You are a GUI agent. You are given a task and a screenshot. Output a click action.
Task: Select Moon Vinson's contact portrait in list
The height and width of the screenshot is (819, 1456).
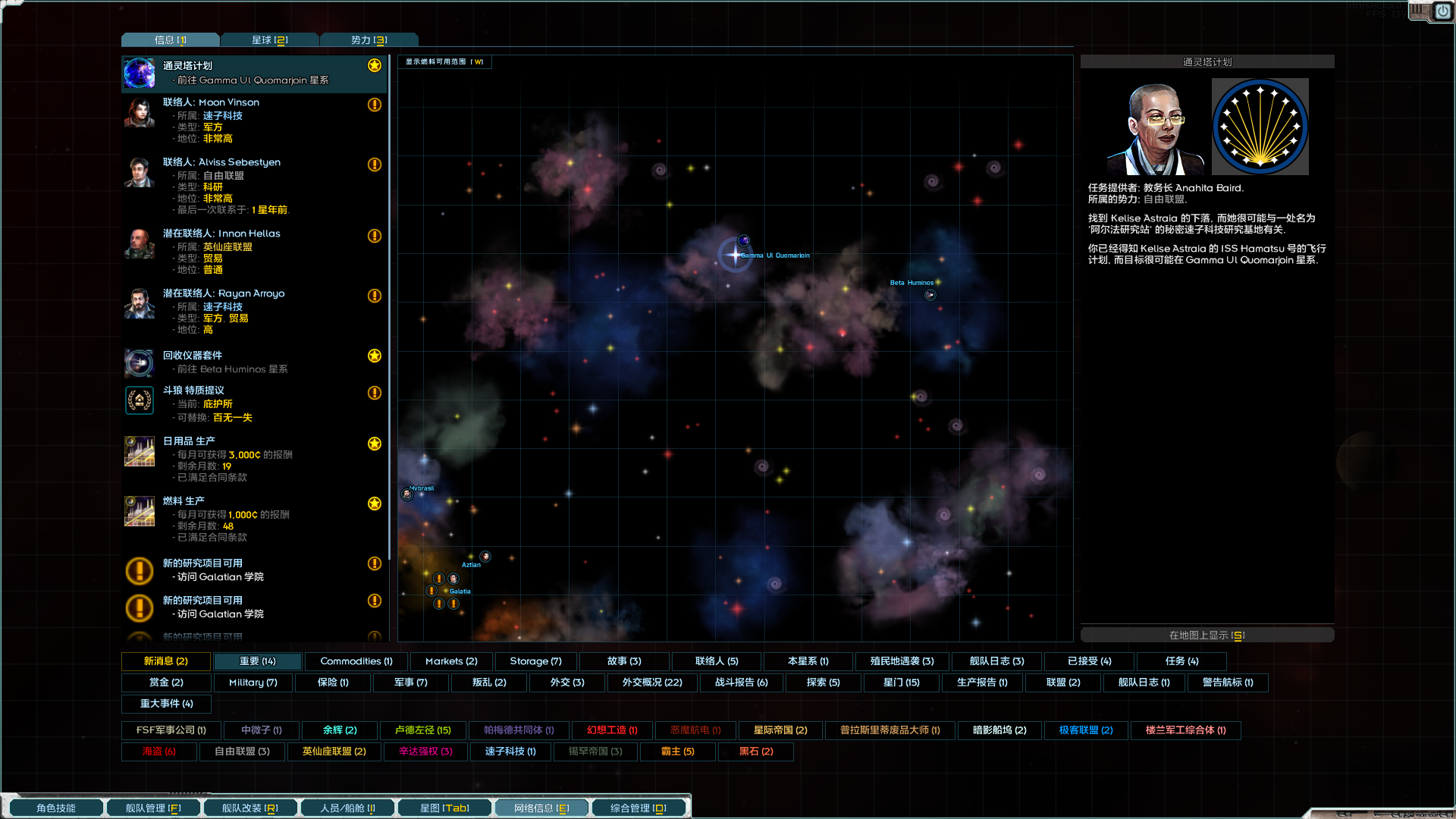click(x=140, y=114)
